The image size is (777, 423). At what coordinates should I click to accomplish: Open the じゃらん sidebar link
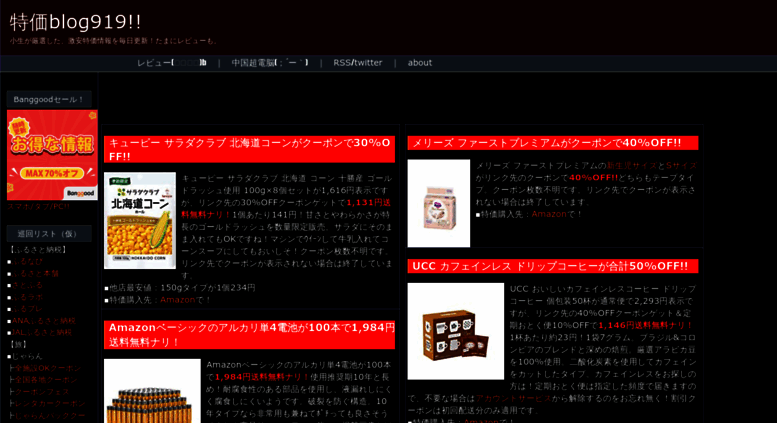coord(28,356)
